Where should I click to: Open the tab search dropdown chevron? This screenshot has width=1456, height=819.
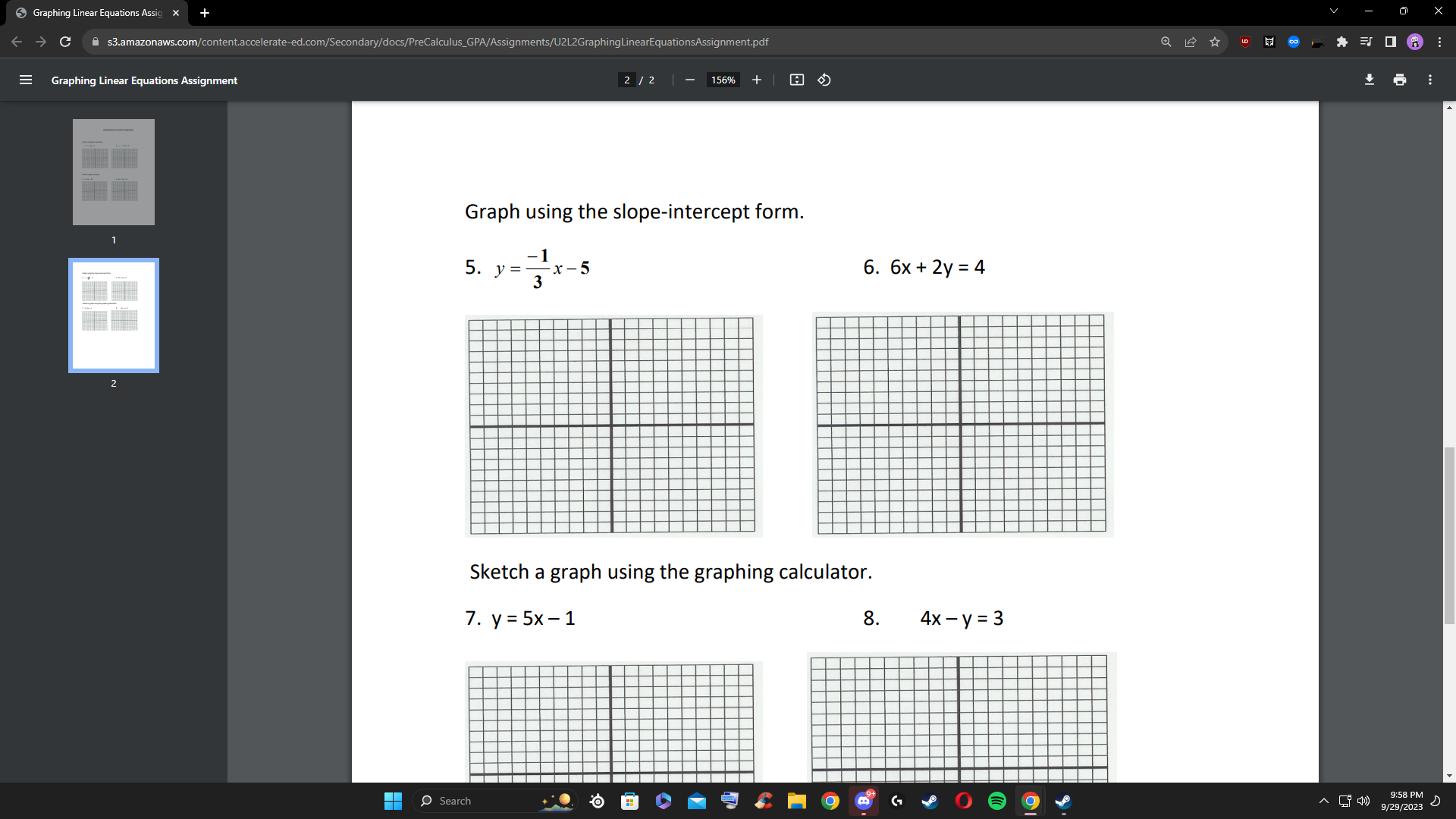1333,11
